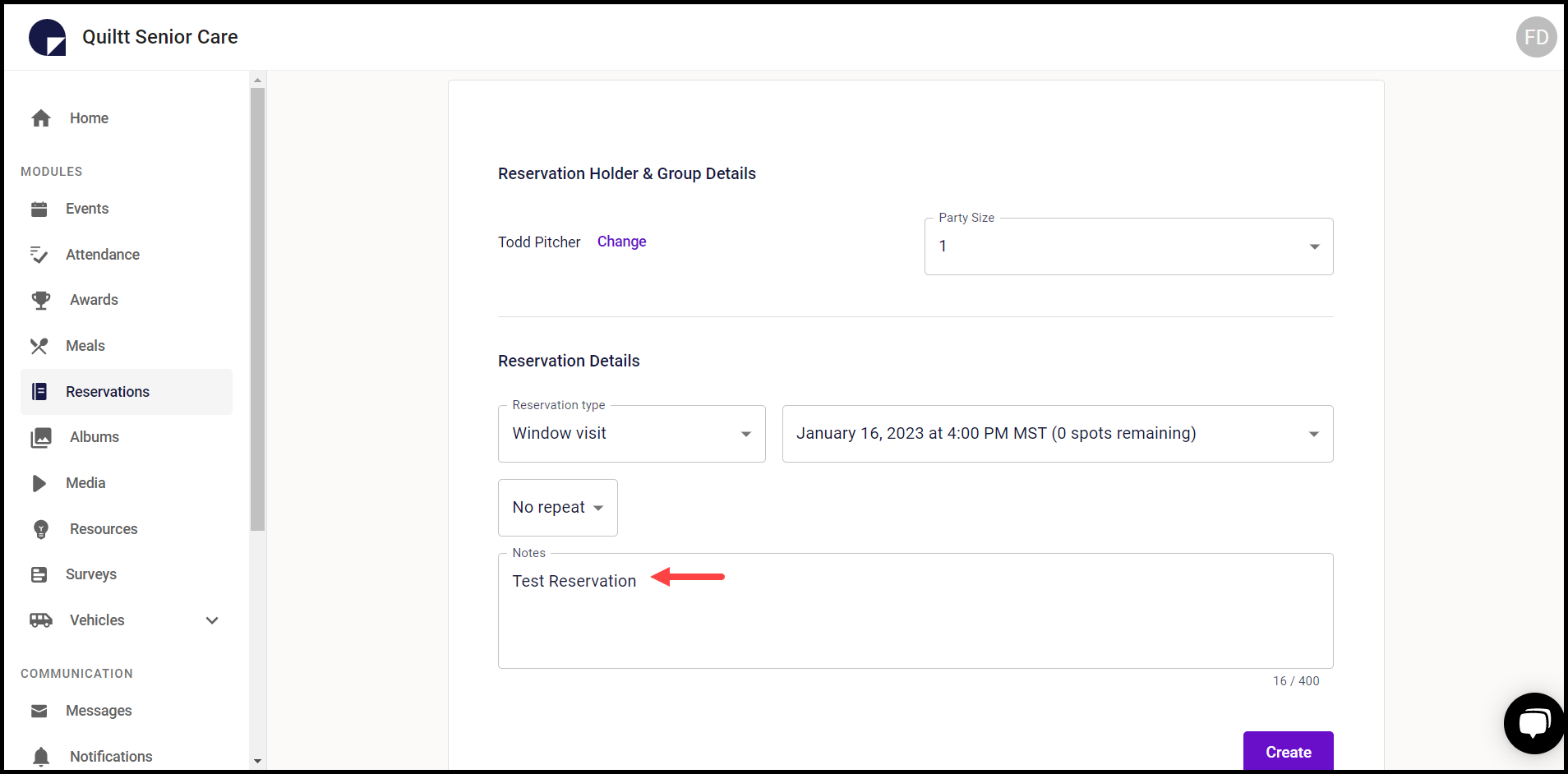
Task: Click the Vehicles bus icon
Action: click(x=41, y=620)
